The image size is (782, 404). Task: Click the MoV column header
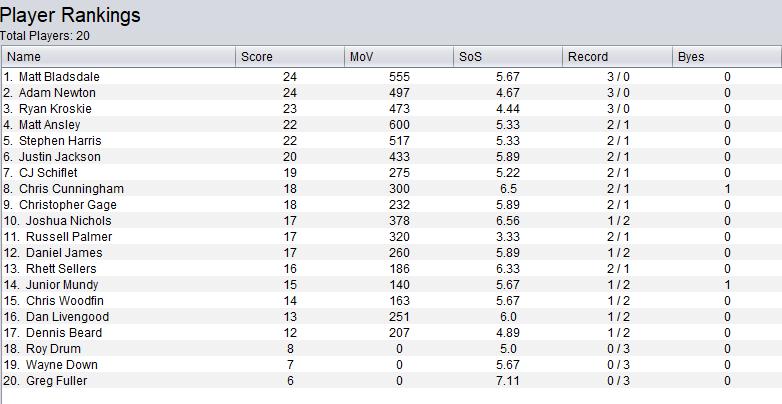click(x=399, y=57)
